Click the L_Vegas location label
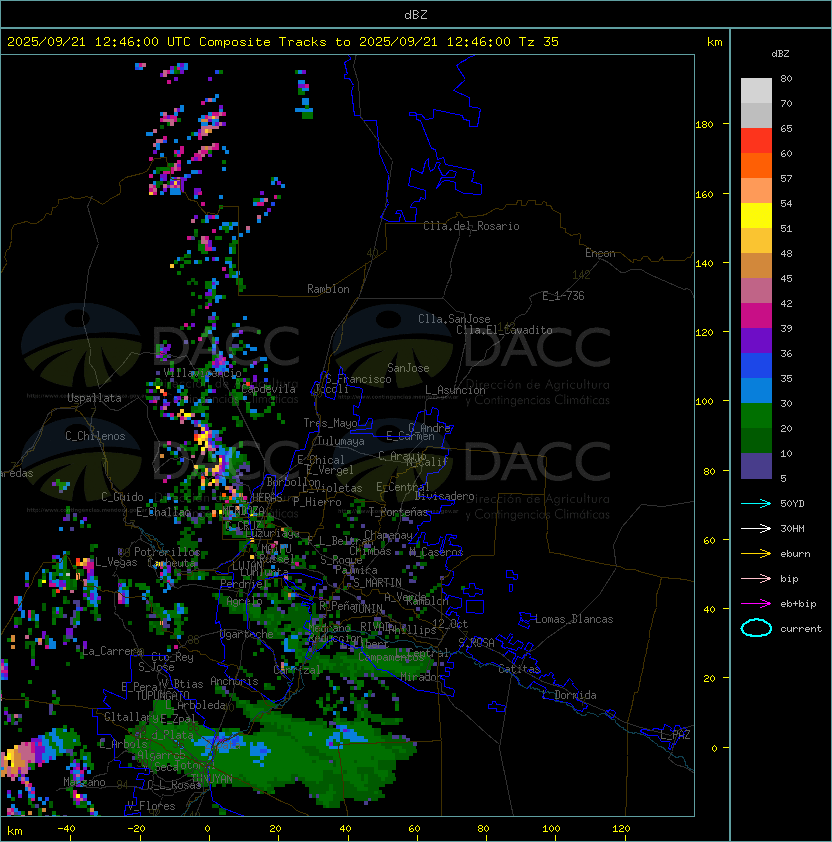 (116, 562)
